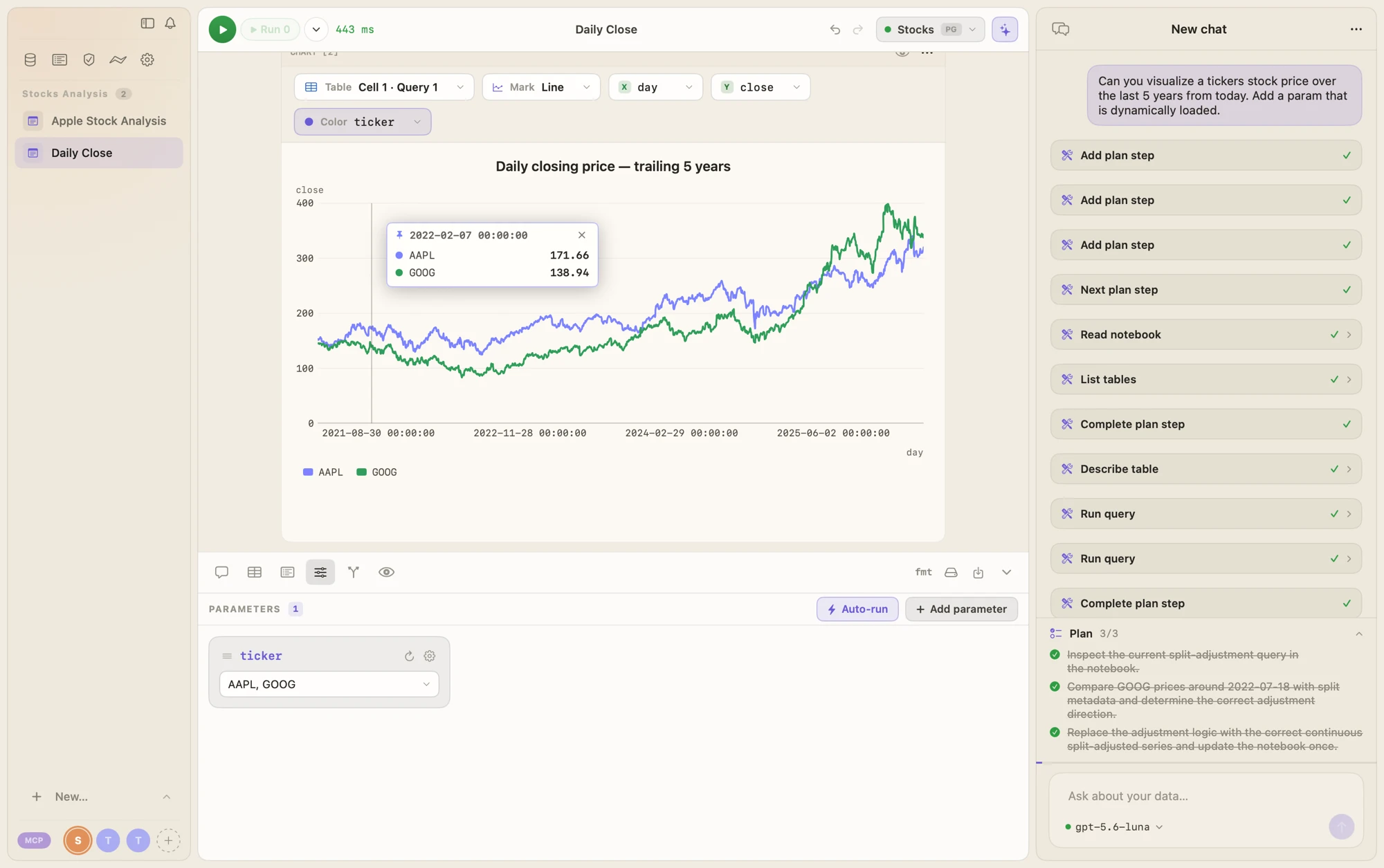This screenshot has width=1384, height=868.
Task: Open the trend chart icon in sidebar
Action: click(118, 59)
